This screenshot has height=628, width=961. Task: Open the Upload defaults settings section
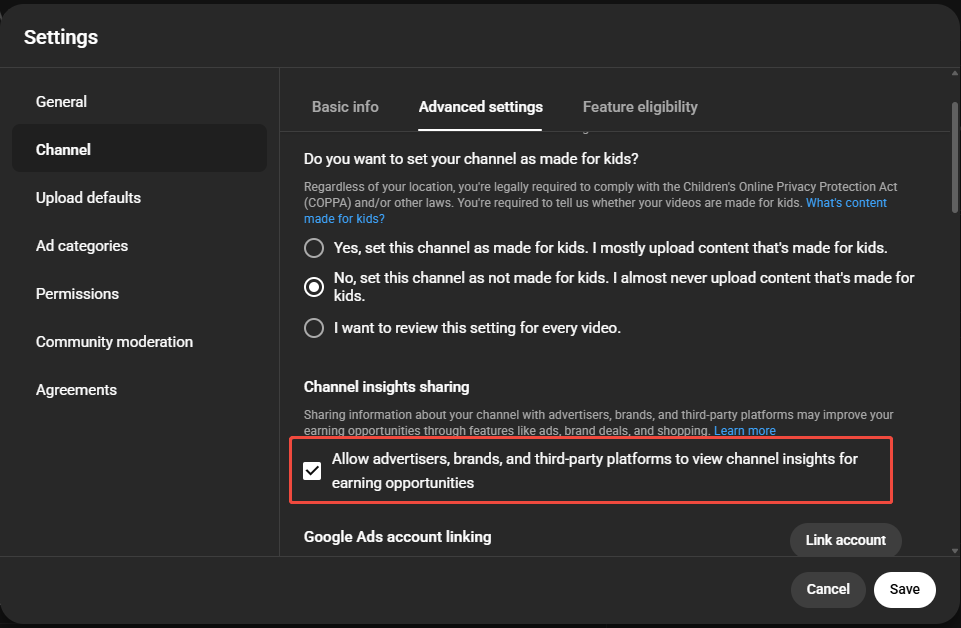point(88,197)
